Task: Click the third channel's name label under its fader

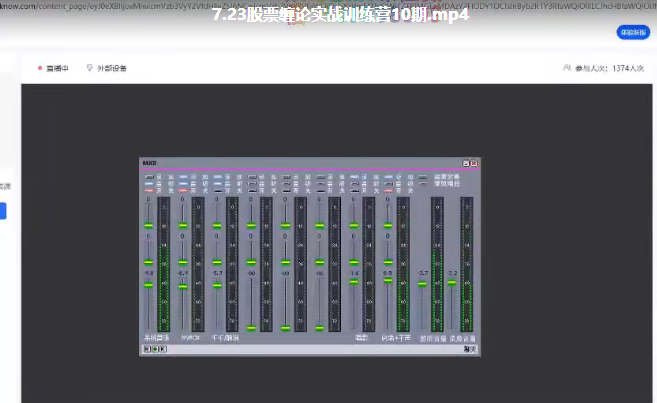Action: (225, 338)
